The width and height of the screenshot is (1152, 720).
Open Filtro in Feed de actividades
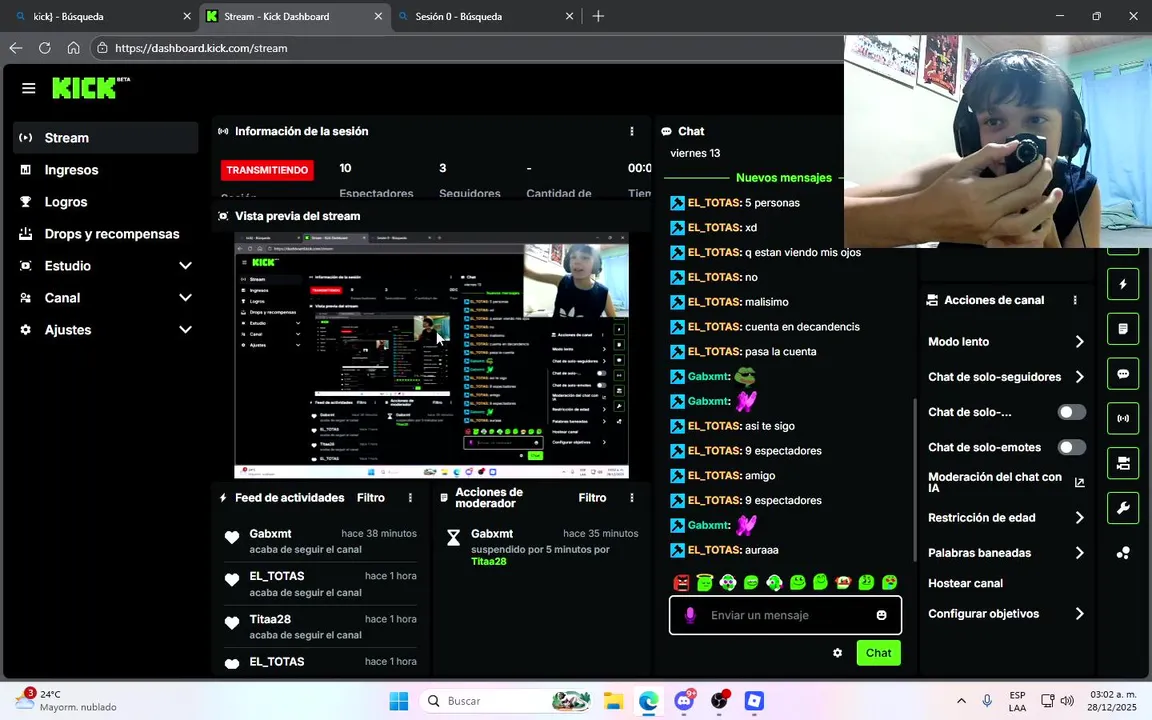[x=371, y=498]
